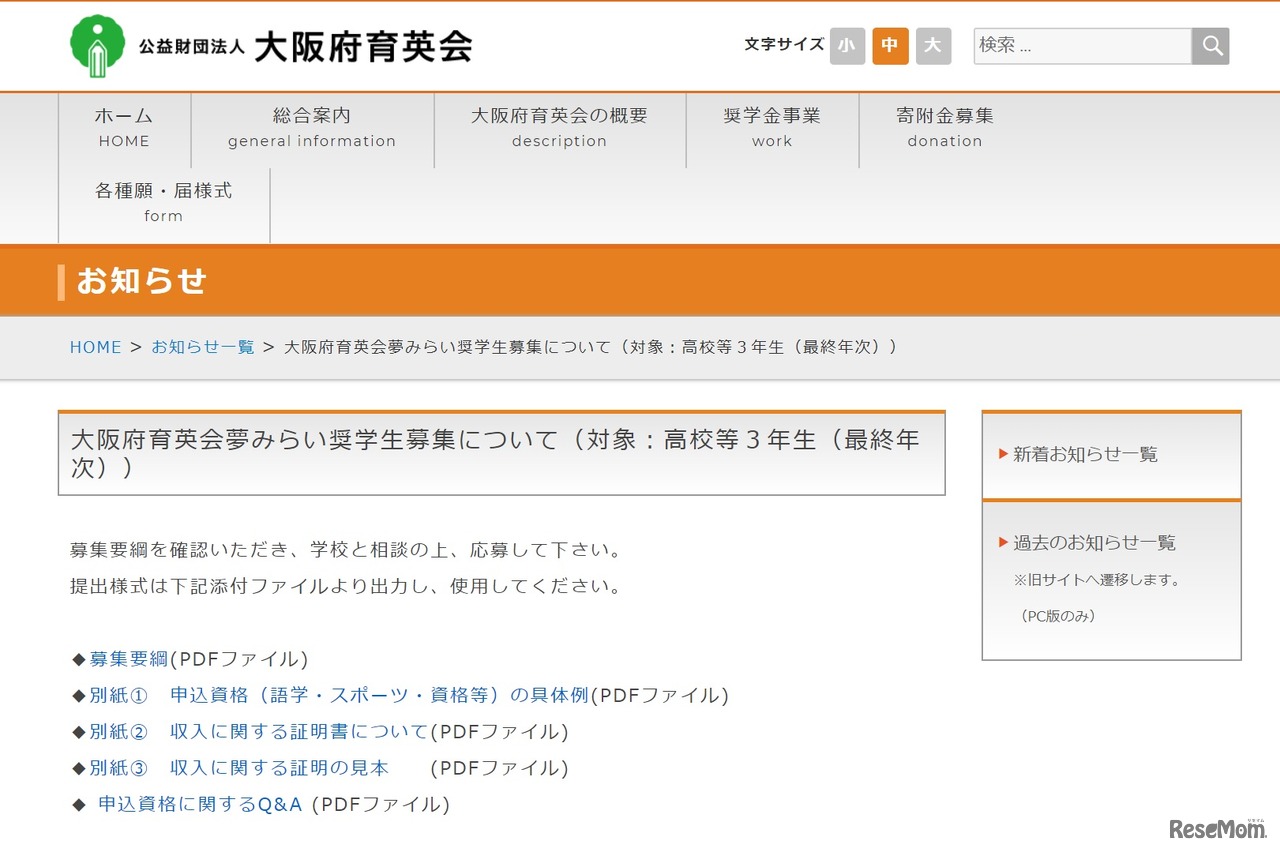
Task: Click the search magnifier icon
Action: tap(1210, 45)
